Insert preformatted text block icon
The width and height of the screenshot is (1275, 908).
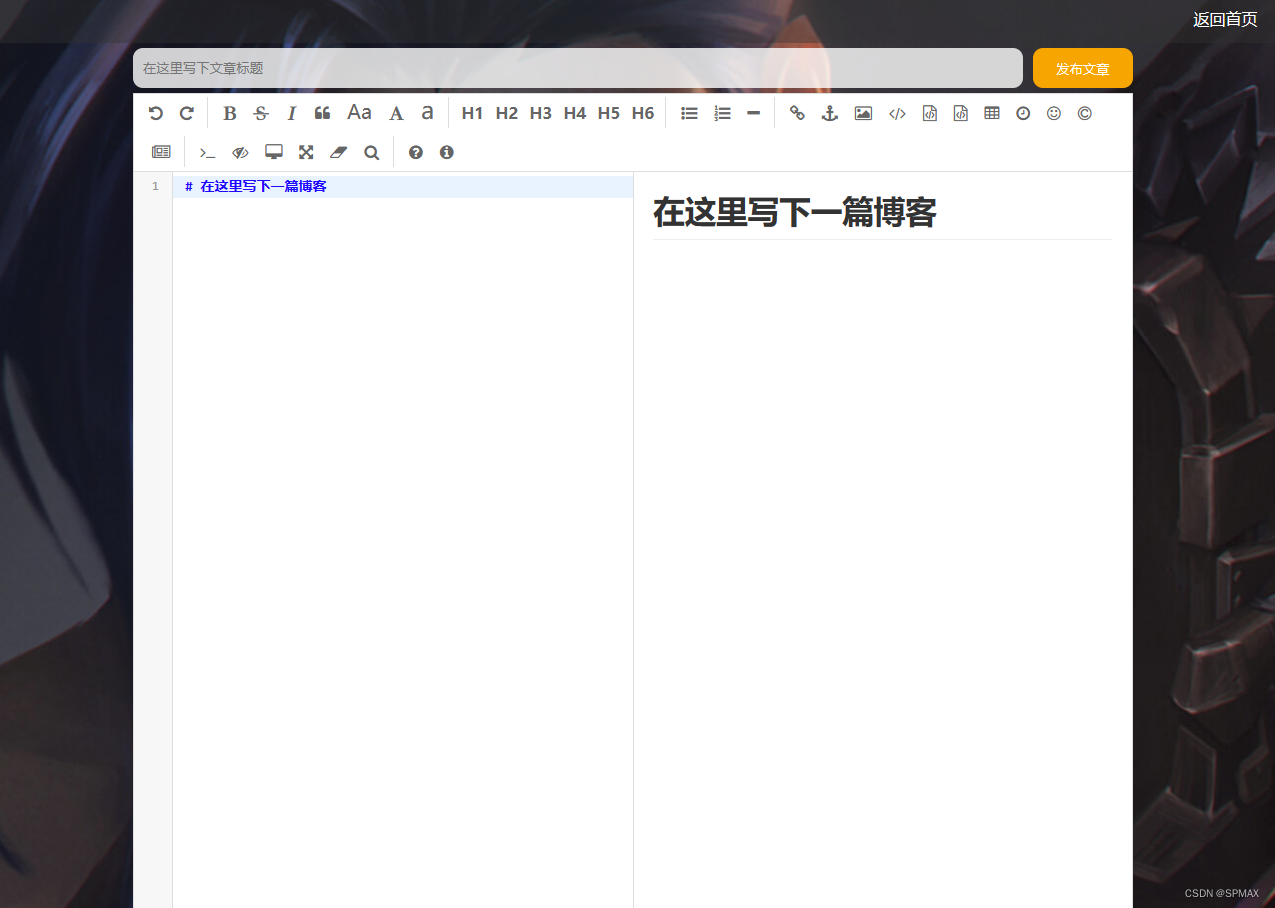pos(930,113)
